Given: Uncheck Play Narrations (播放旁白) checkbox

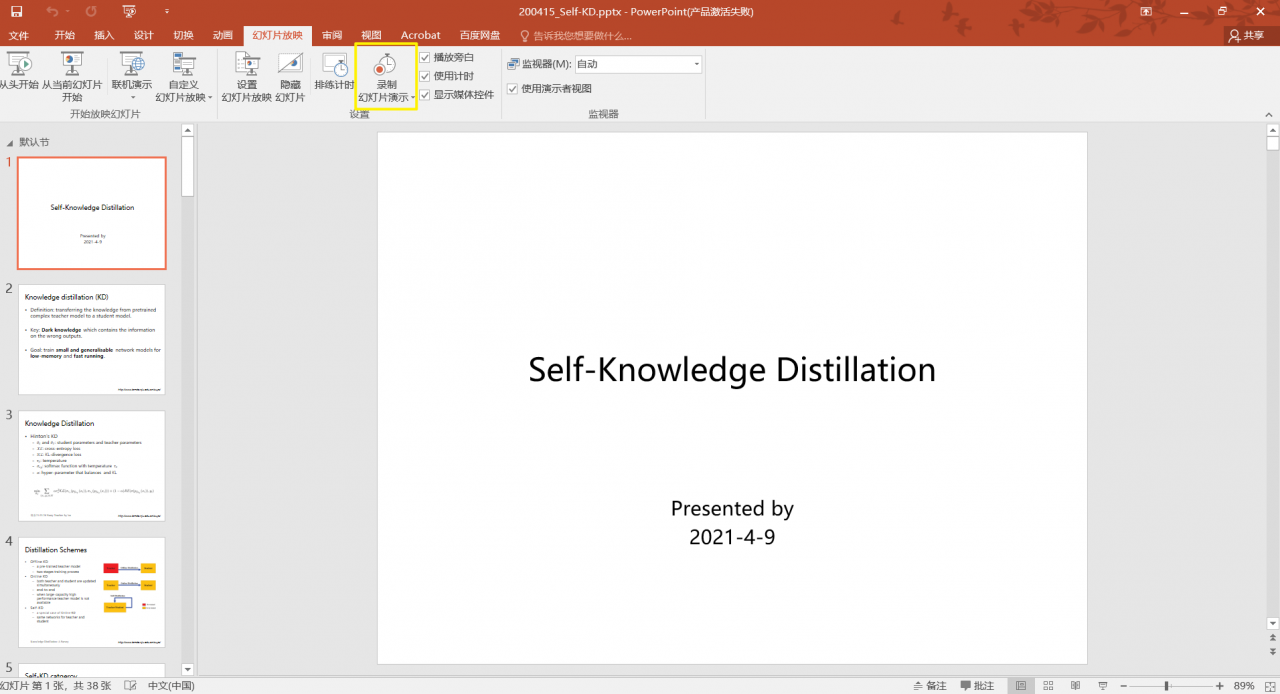Looking at the screenshot, I should 425,58.
